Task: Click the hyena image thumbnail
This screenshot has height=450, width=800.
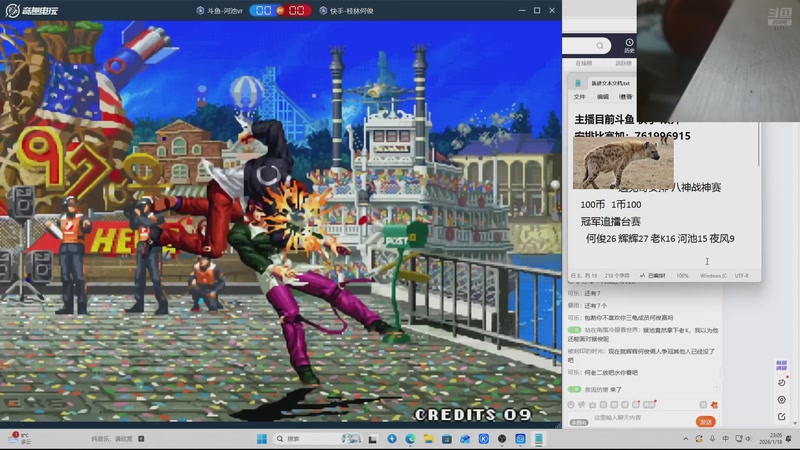Action: click(x=623, y=163)
